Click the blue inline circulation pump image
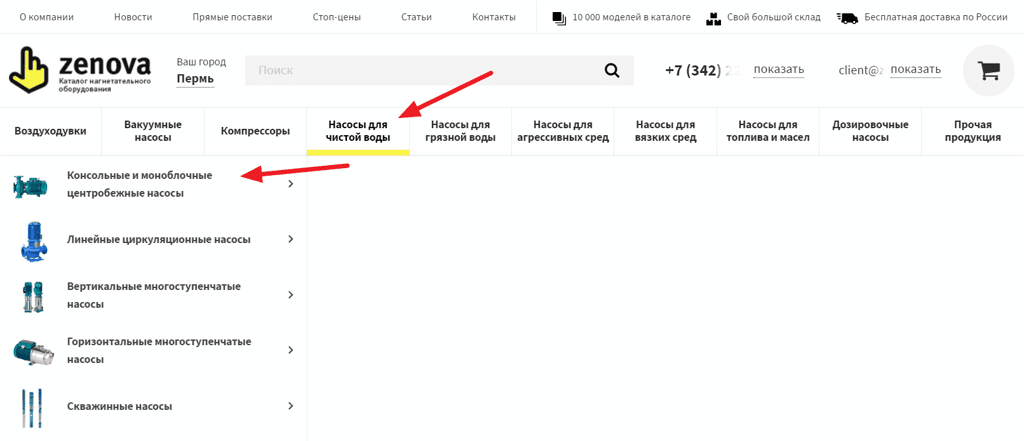1024x441 pixels. pyautogui.click(x=33, y=240)
